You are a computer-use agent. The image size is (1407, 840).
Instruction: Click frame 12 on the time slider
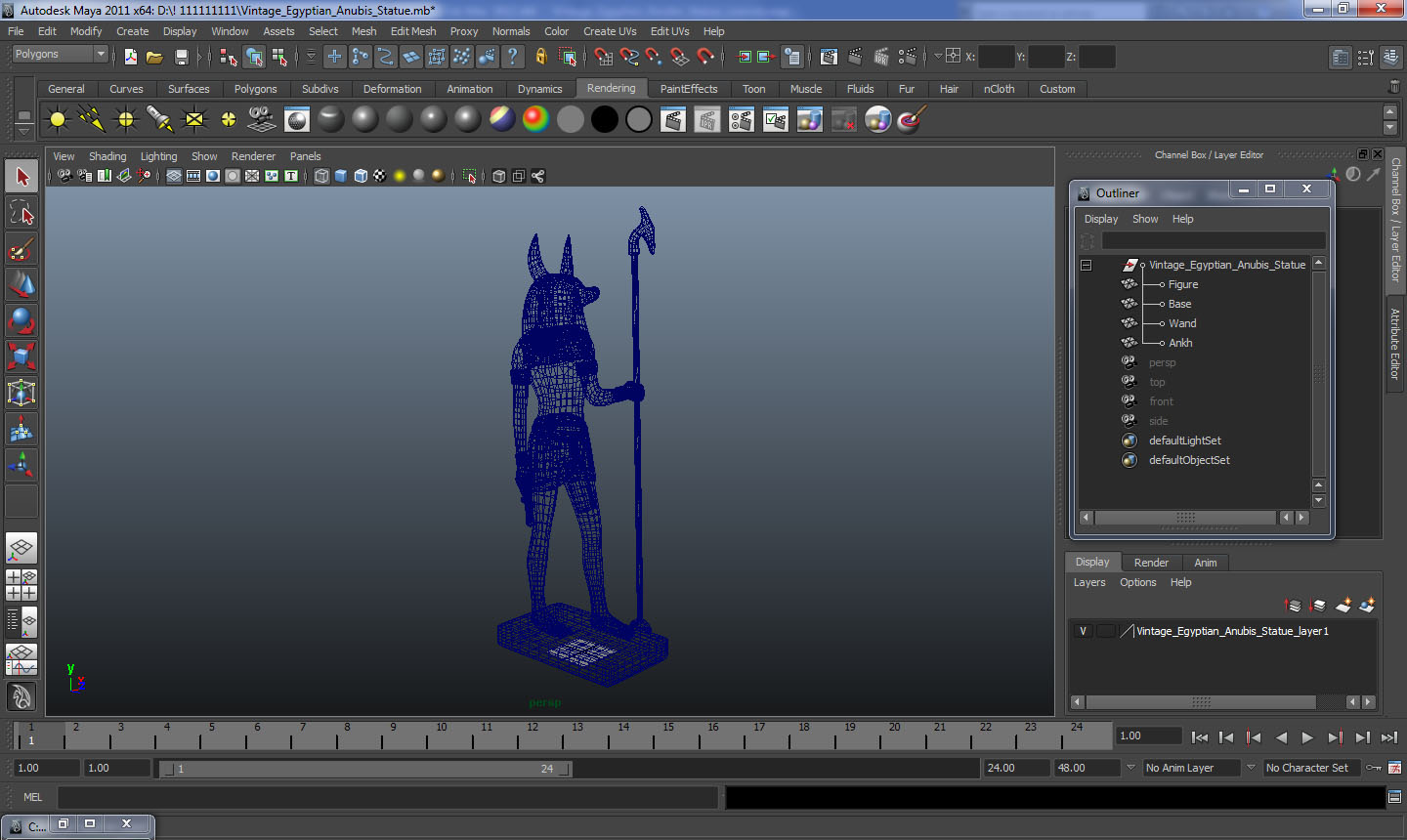532,735
